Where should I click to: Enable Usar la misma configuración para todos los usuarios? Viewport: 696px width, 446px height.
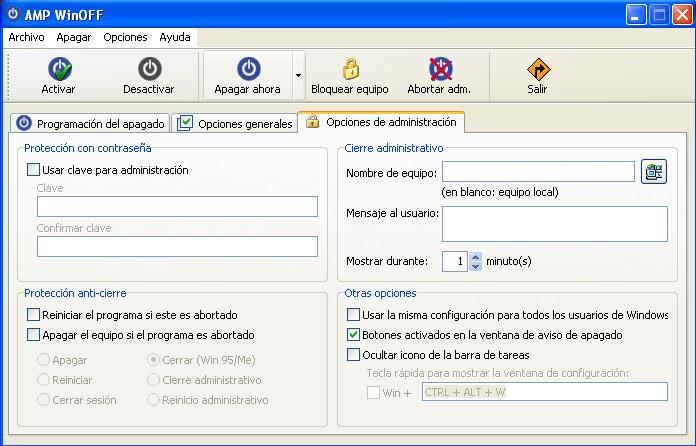[353, 315]
